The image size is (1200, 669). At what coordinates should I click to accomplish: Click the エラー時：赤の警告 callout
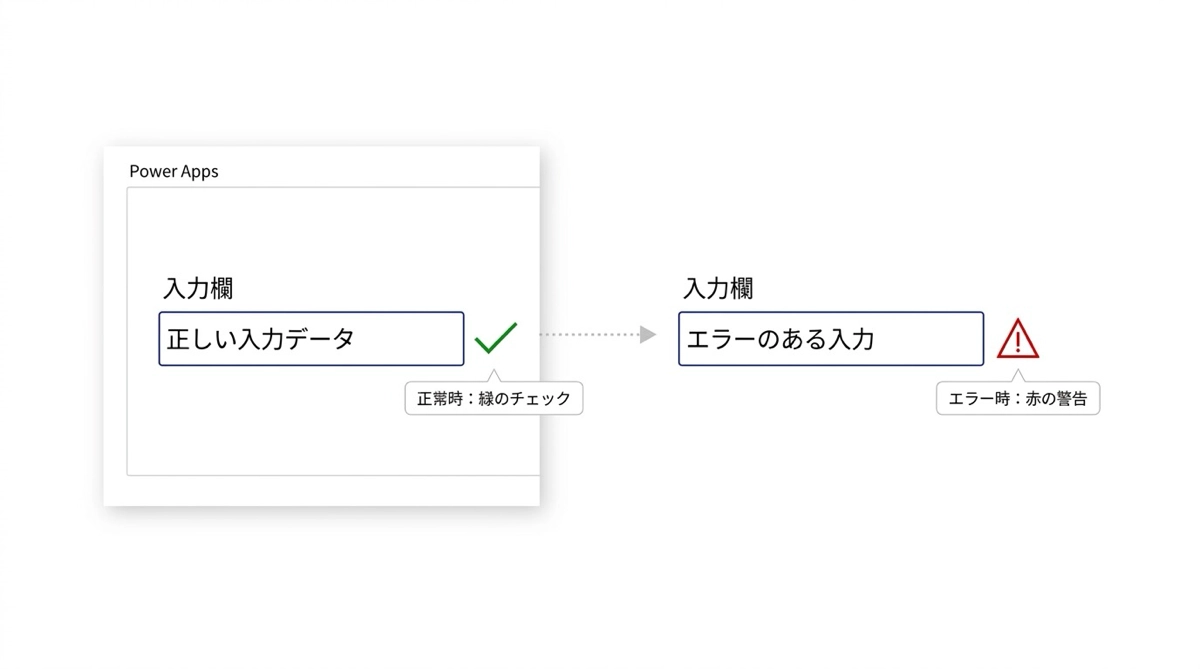(x=1017, y=399)
